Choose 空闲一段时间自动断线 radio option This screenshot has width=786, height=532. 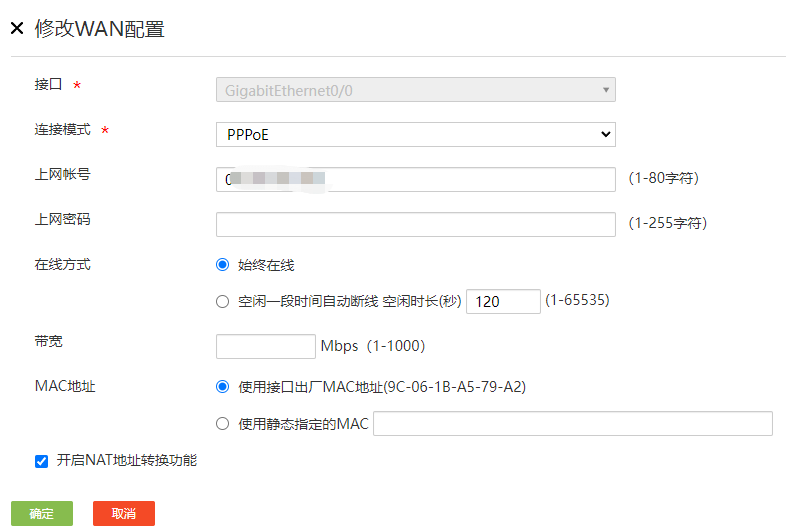coord(223,301)
